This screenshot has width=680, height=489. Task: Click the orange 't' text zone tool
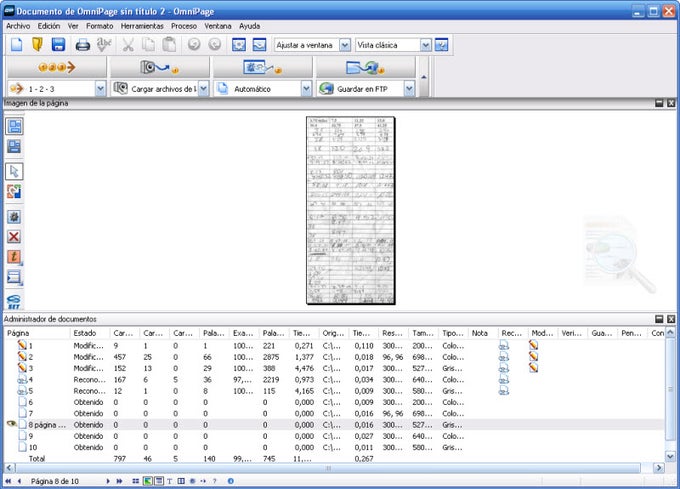pos(14,257)
